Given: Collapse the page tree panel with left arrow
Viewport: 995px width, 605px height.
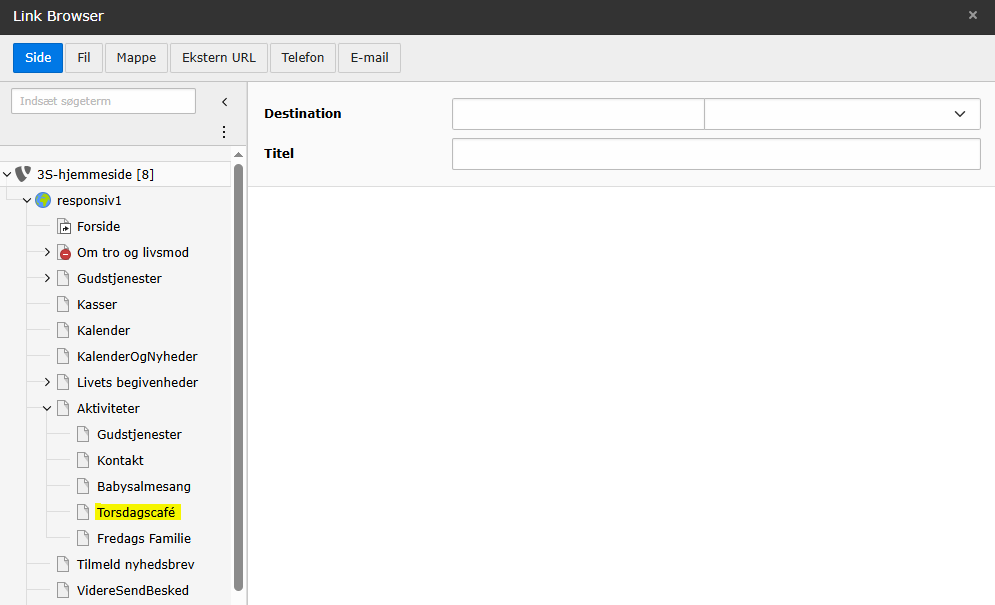Looking at the screenshot, I should [224, 102].
